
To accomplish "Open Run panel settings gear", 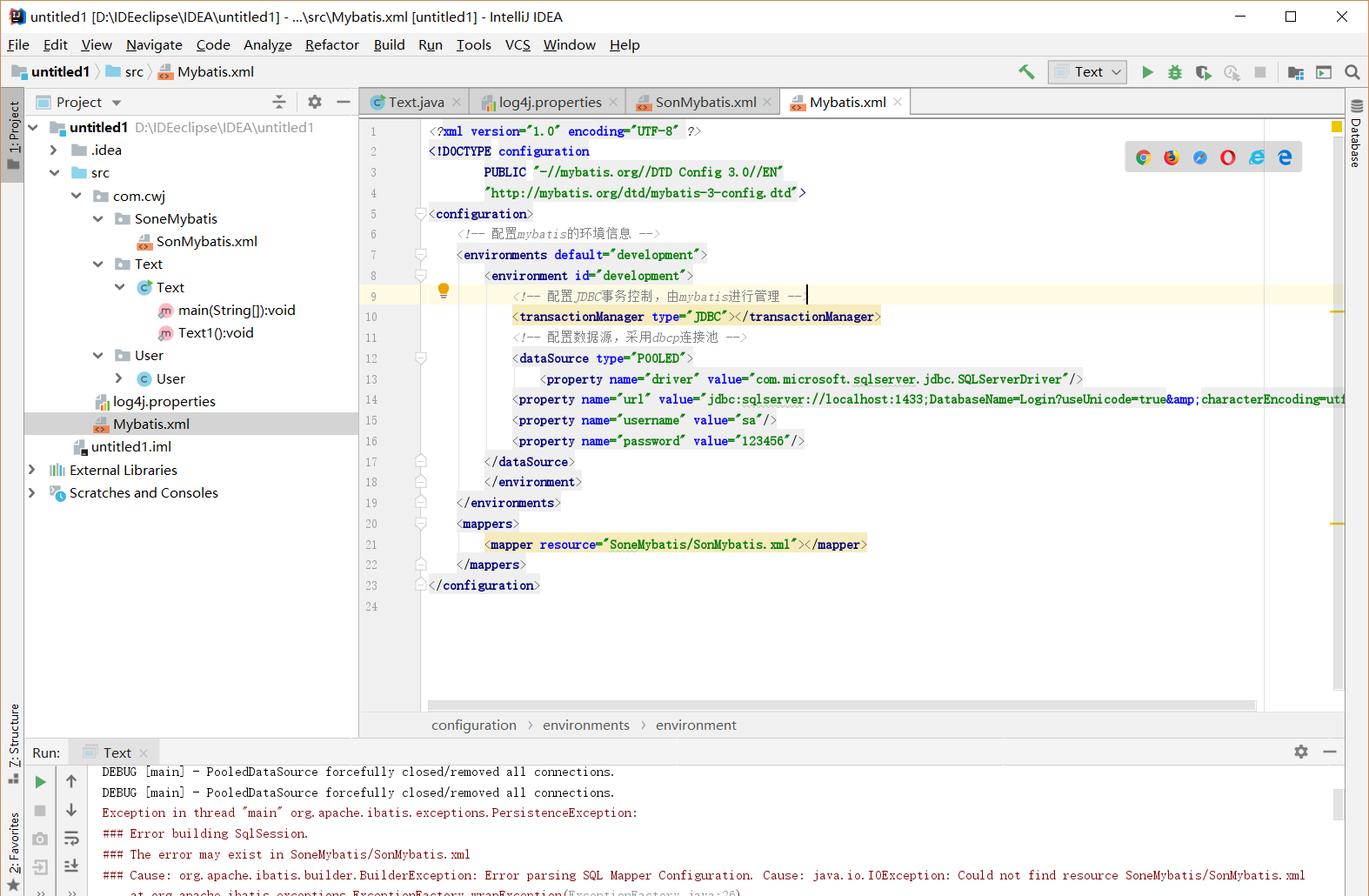I will tap(1301, 752).
